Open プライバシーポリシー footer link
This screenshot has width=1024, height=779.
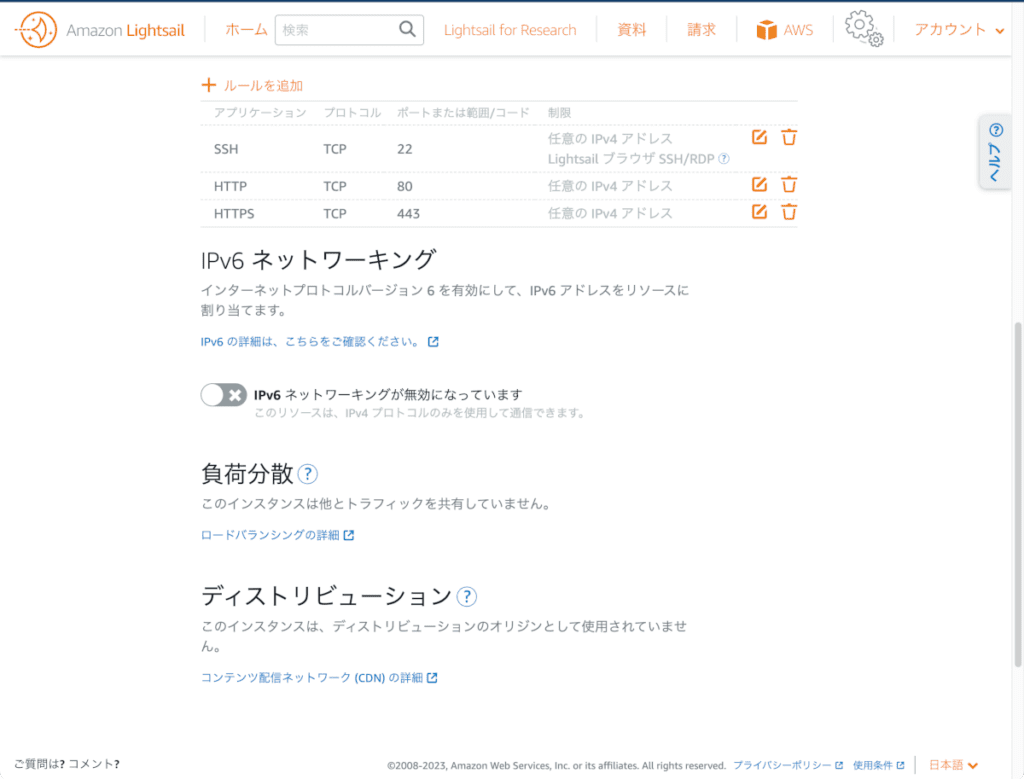tap(788, 765)
